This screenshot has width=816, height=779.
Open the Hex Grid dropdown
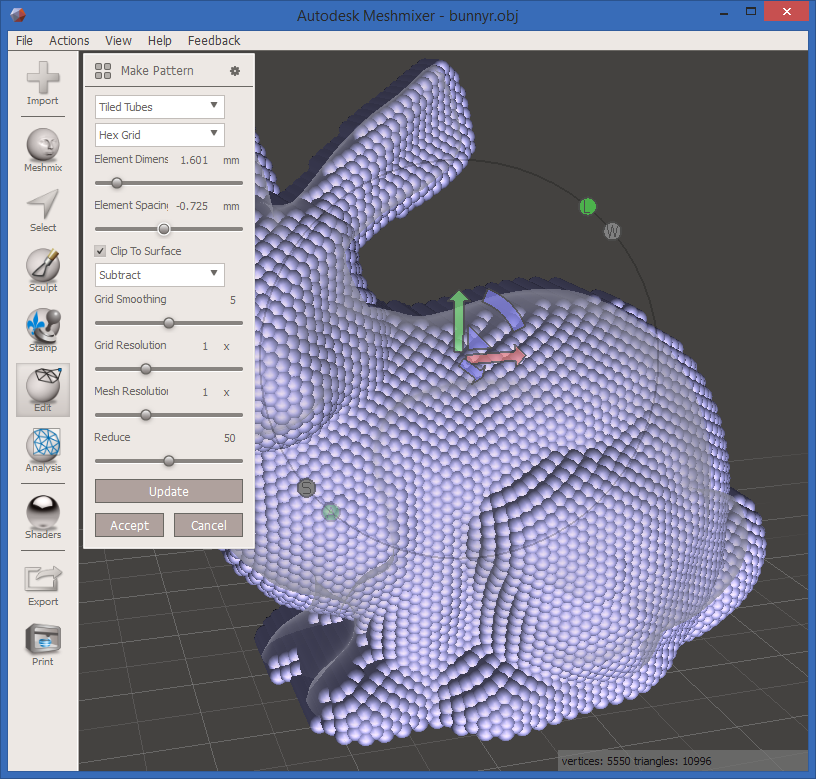tap(160, 135)
